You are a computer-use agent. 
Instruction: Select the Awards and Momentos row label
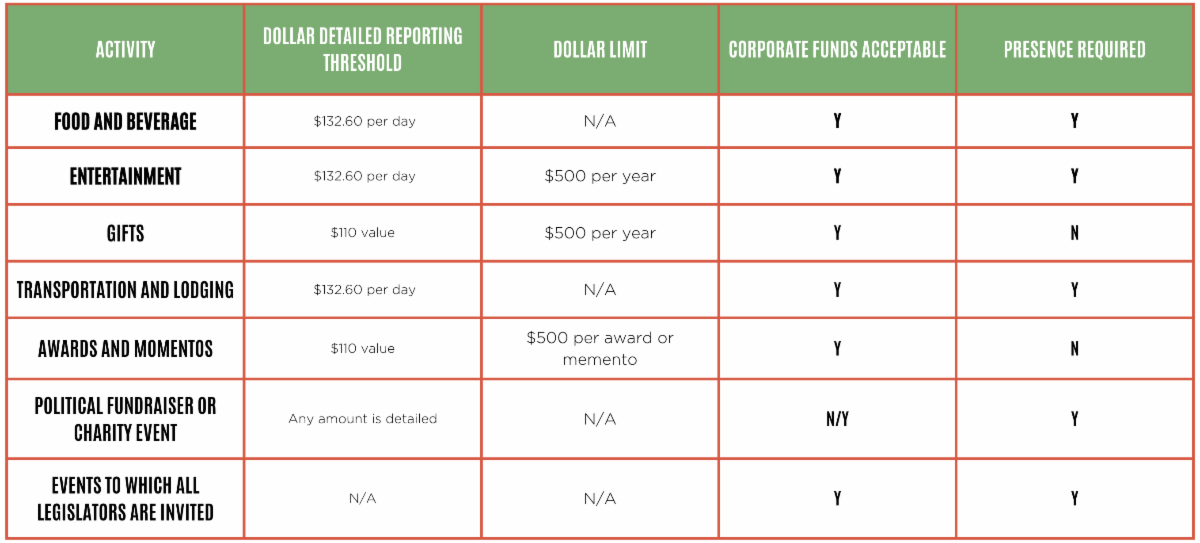pyautogui.click(x=125, y=349)
